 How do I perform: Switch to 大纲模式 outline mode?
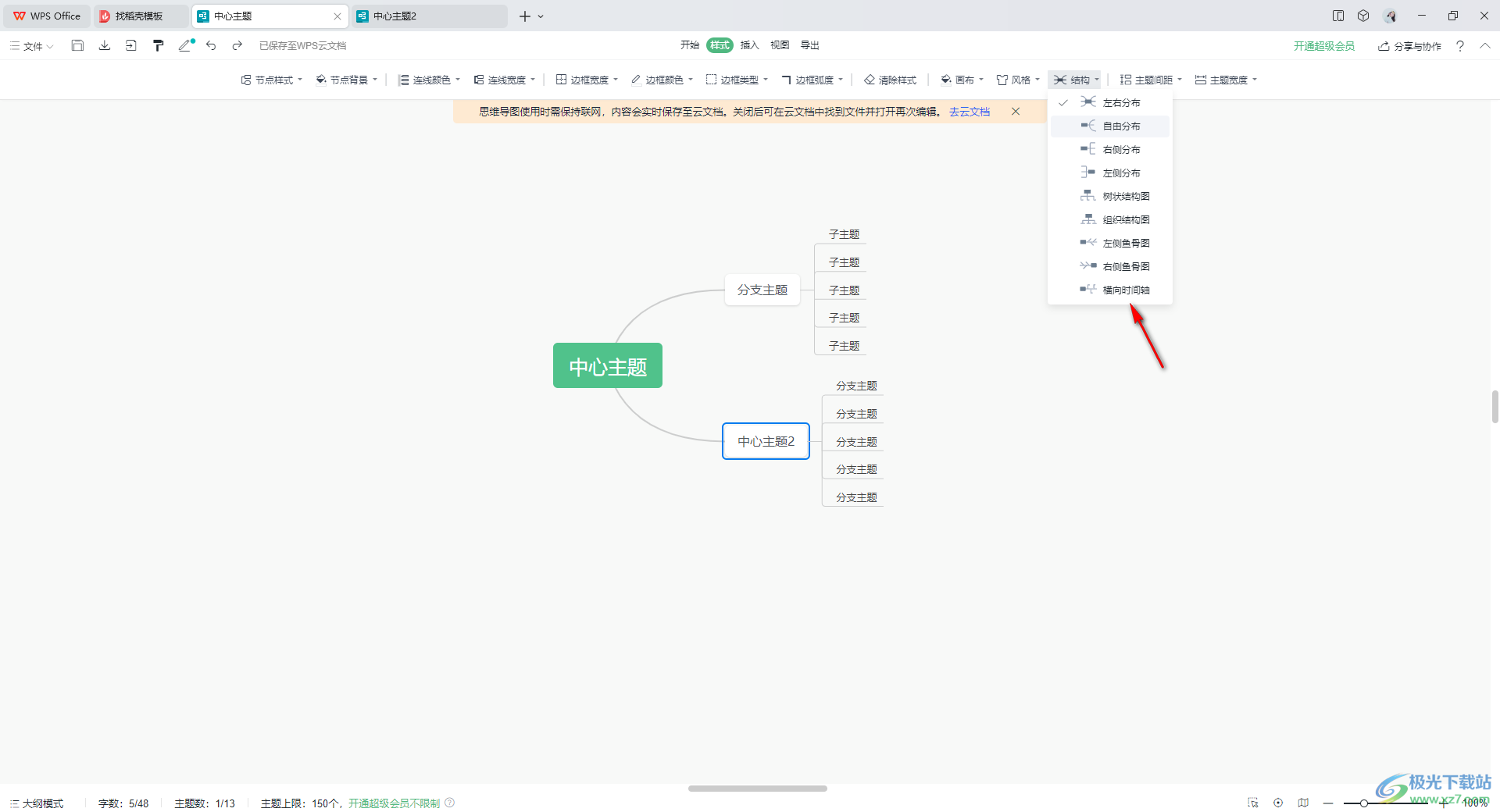click(37, 803)
